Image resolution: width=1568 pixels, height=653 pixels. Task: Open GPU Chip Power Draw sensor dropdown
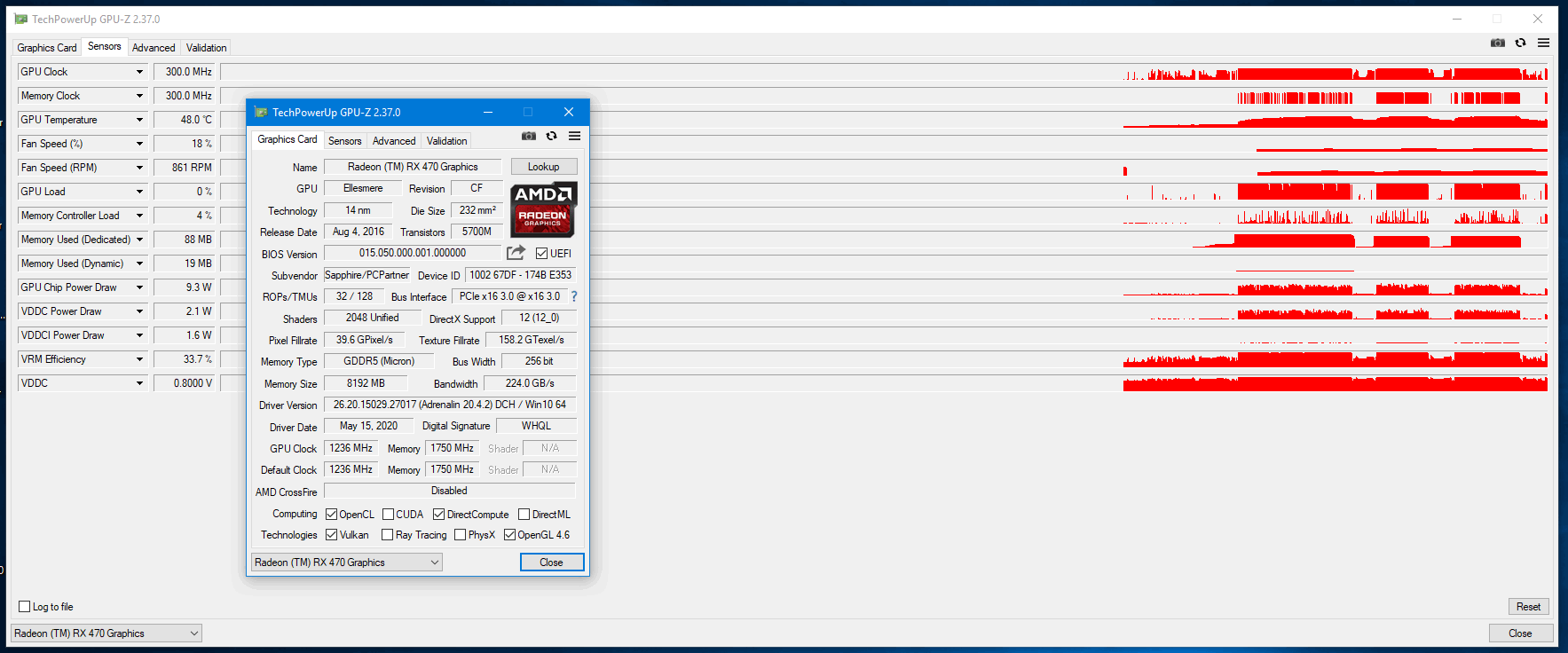[139, 287]
